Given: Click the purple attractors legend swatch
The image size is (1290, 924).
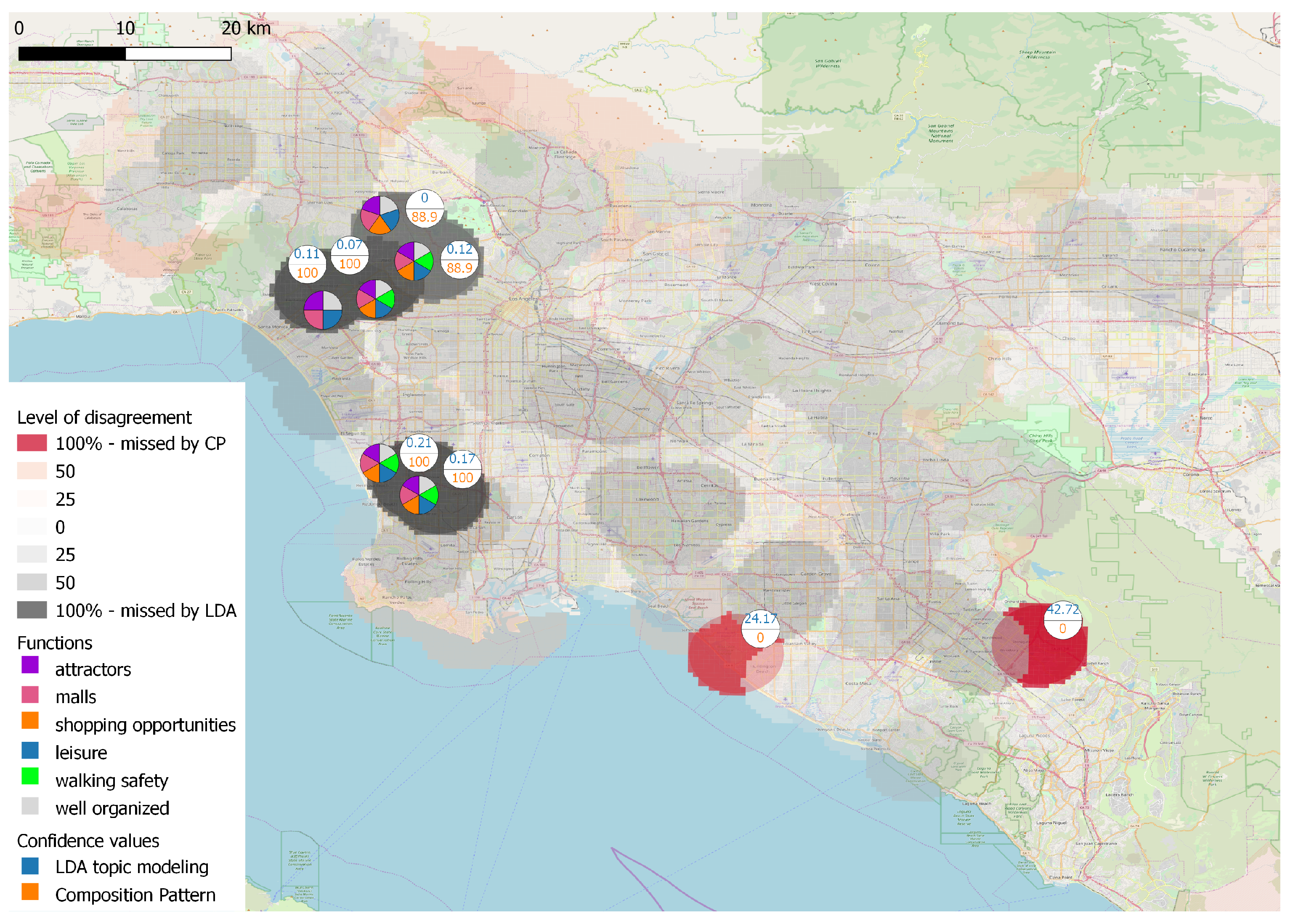Looking at the screenshot, I should click(30, 664).
